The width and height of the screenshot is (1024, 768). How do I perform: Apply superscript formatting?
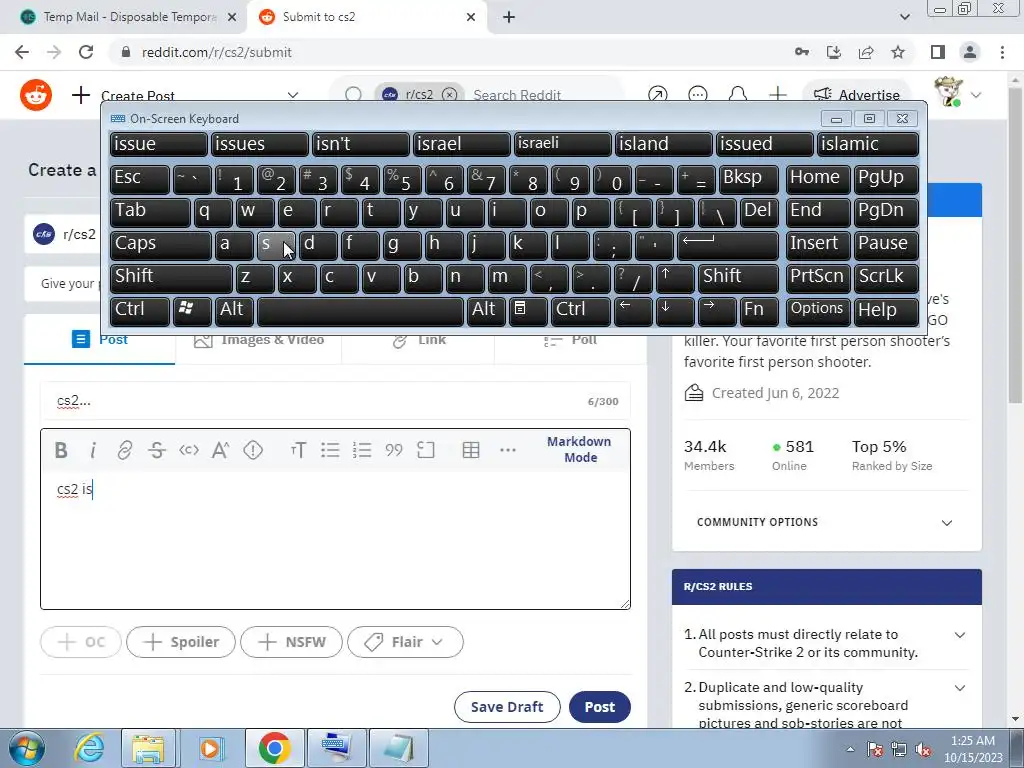pyautogui.click(x=221, y=450)
